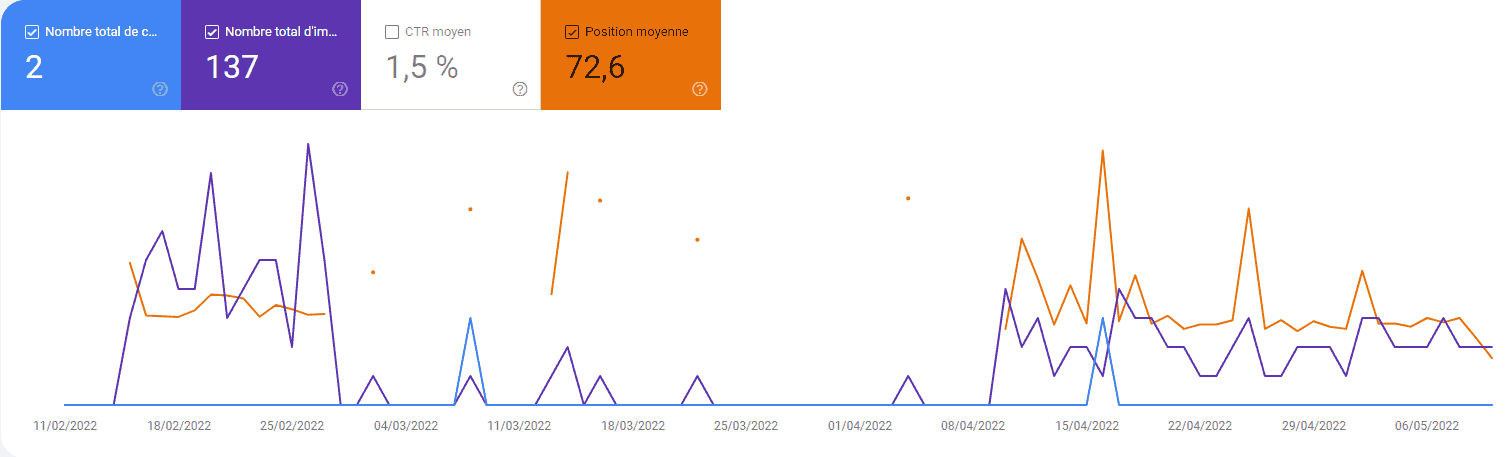Screen dimensions: 1508x457
Task: Click the Position moyenne label
Action: click(637, 32)
